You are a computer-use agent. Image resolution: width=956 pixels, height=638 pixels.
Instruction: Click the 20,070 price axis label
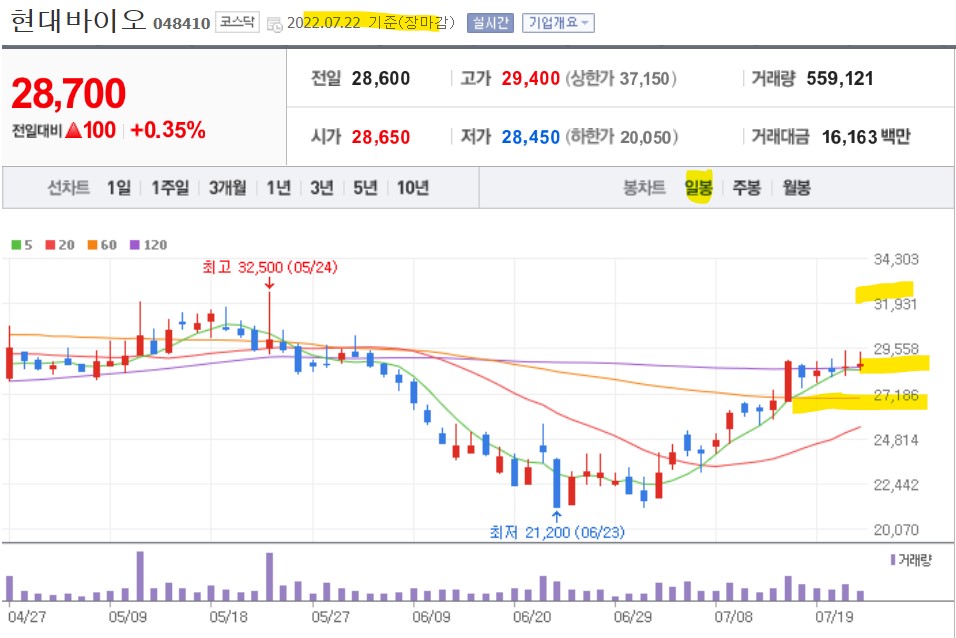click(x=896, y=530)
